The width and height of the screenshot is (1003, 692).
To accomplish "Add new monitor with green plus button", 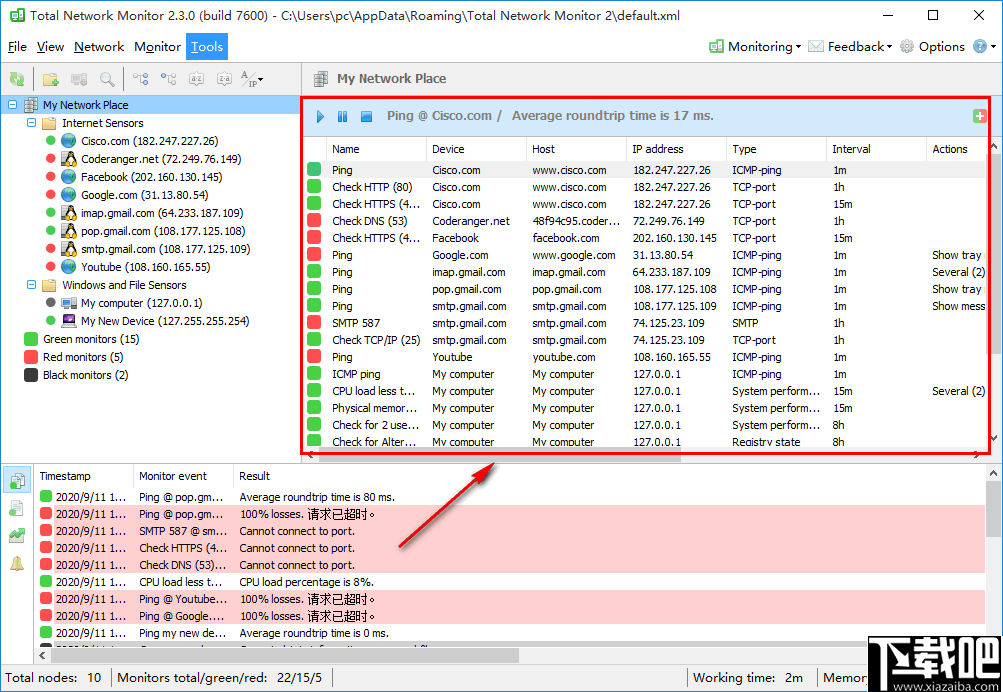I will [979, 116].
